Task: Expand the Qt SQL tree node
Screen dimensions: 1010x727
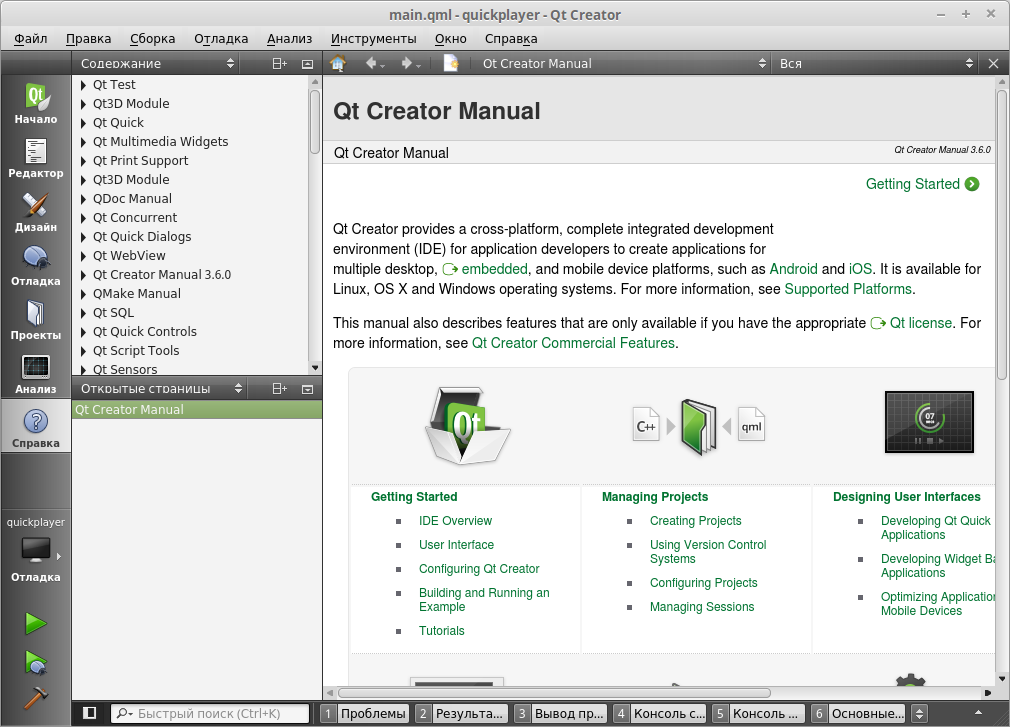Action: 83,313
